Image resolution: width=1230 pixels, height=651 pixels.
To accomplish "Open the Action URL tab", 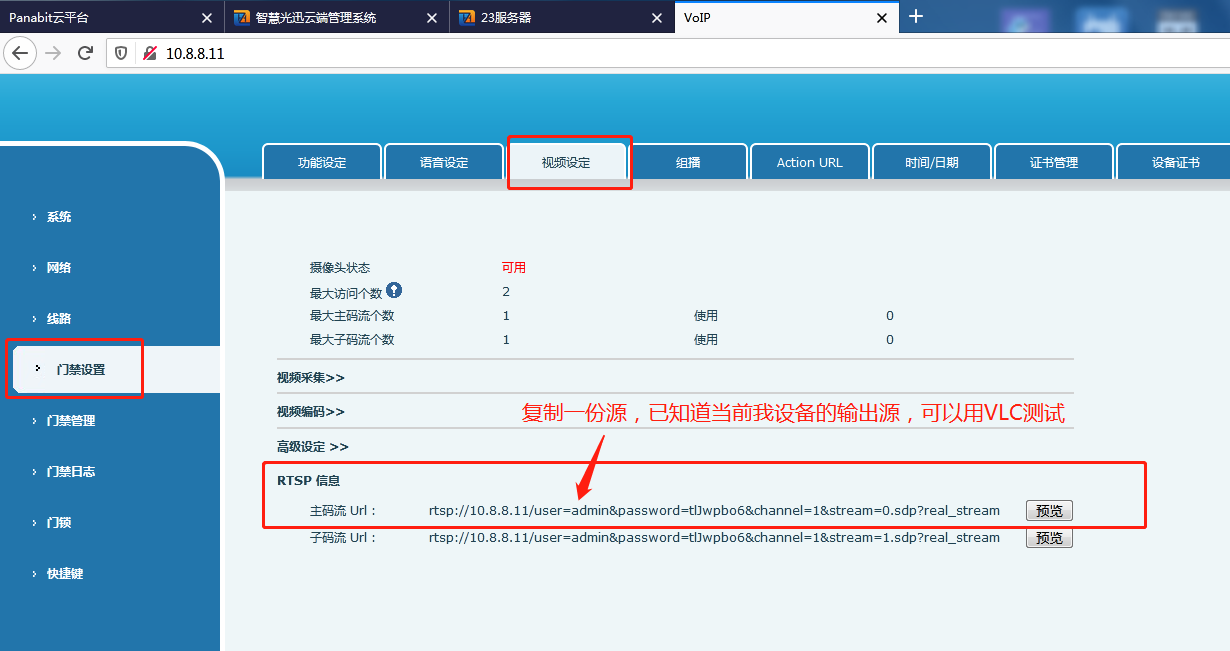I will click(x=809, y=162).
